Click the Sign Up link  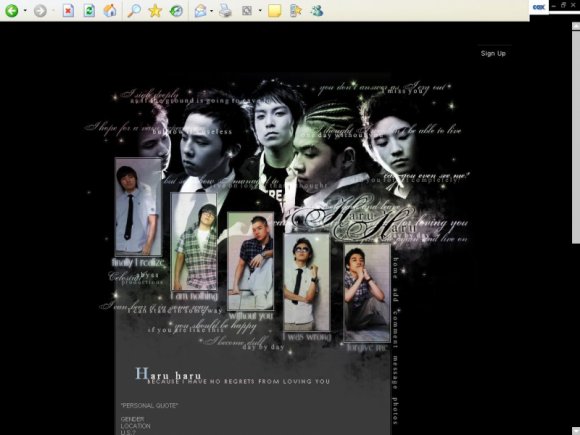click(x=493, y=53)
